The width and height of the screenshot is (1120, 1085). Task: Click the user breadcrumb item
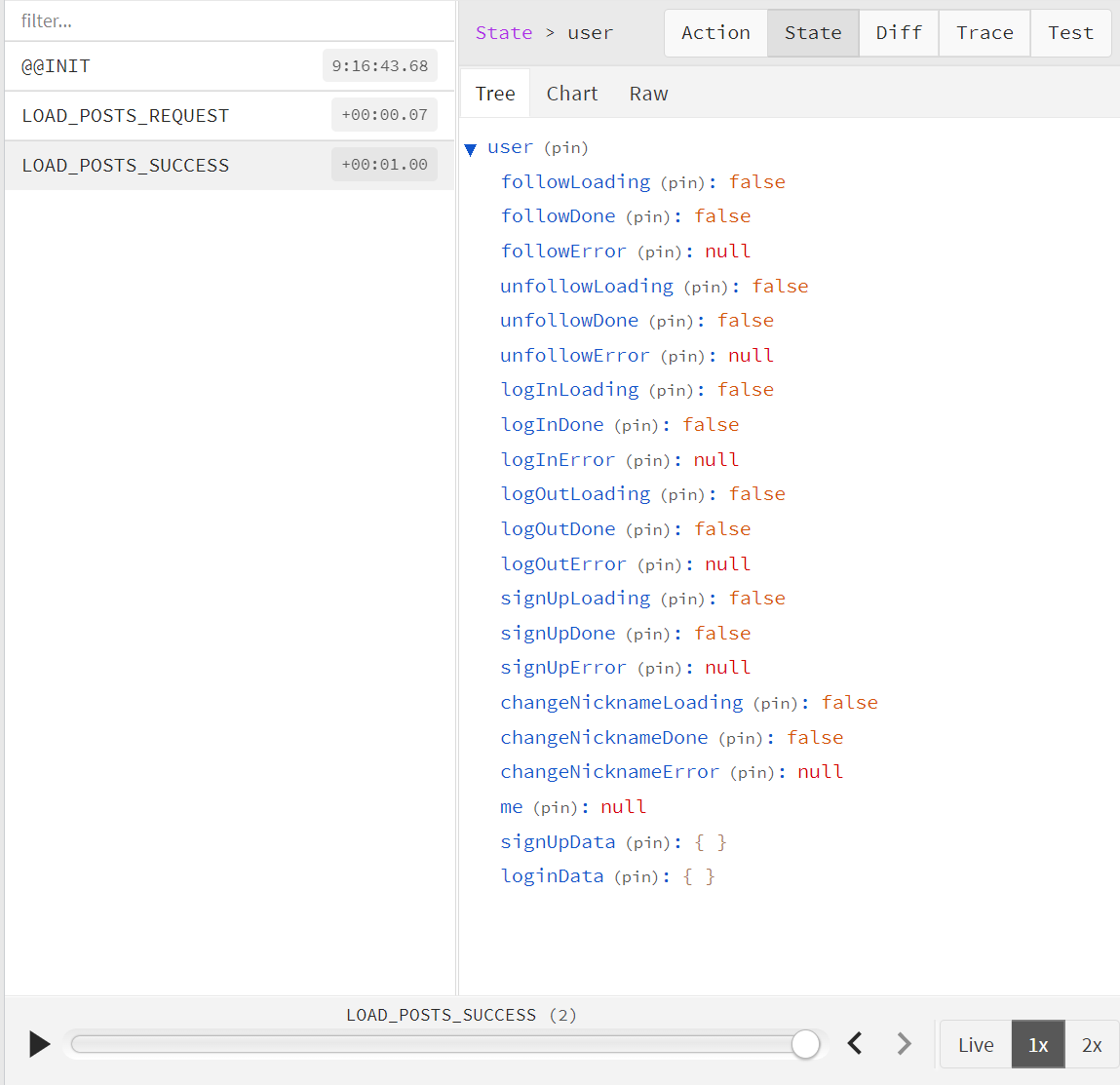pos(590,33)
